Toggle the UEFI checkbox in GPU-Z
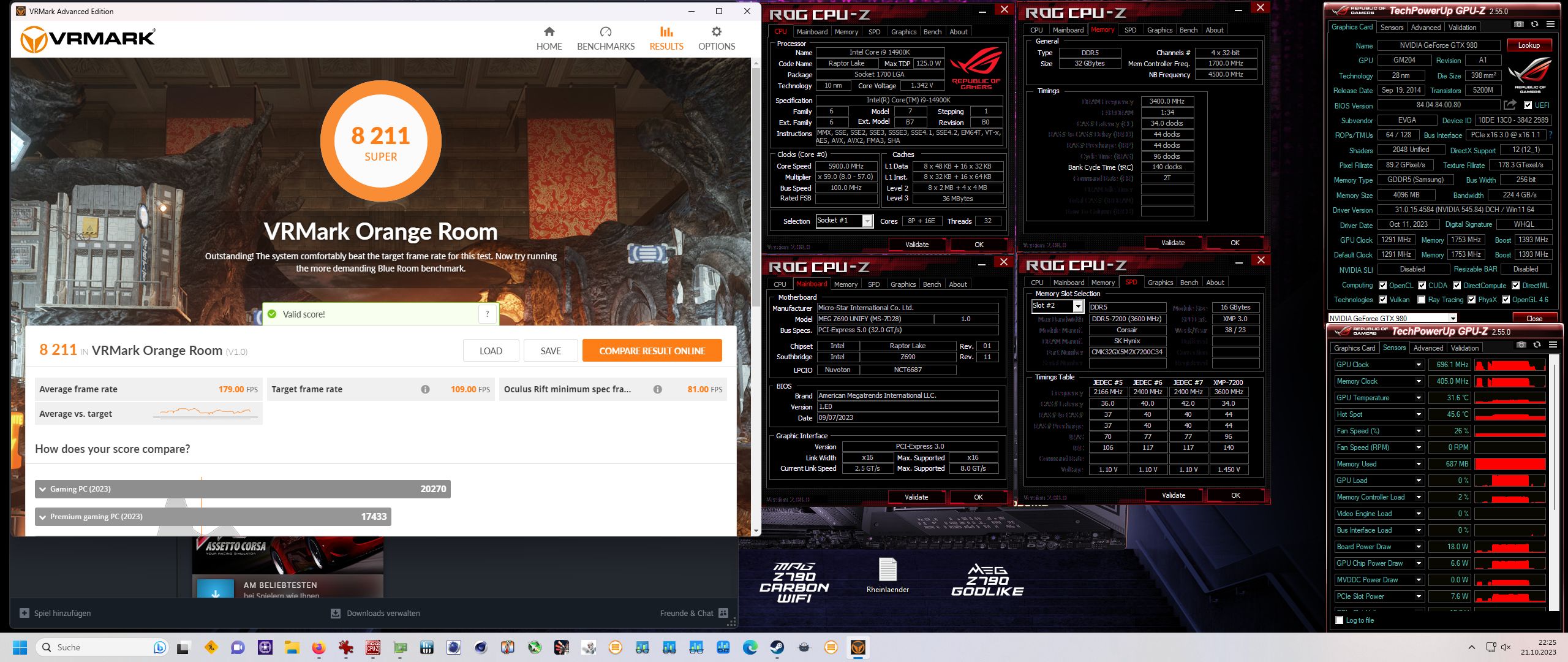Screen dimensions: 1568x662 tap(1528, 105)
